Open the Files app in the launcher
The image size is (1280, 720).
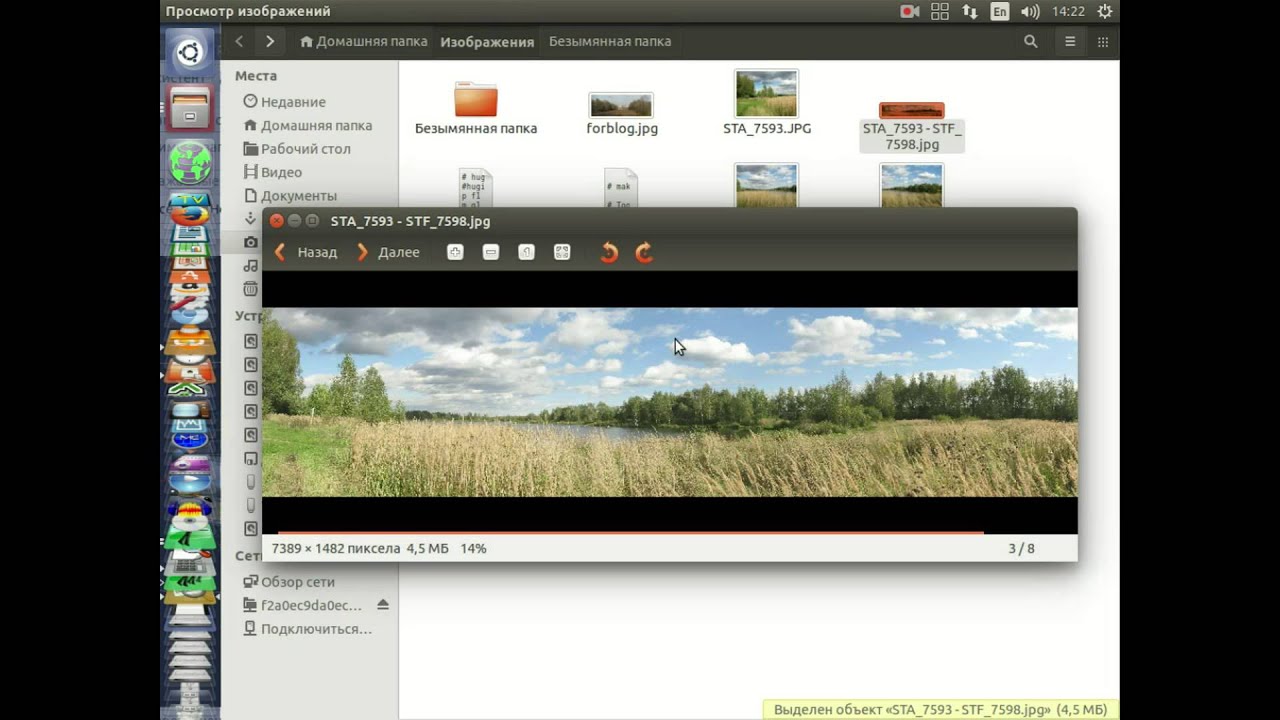click(189, 108)
